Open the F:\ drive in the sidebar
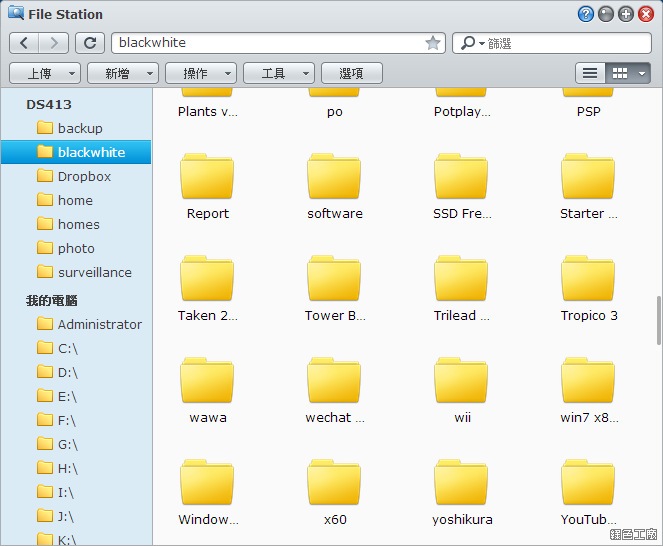 tap(76, 420)
